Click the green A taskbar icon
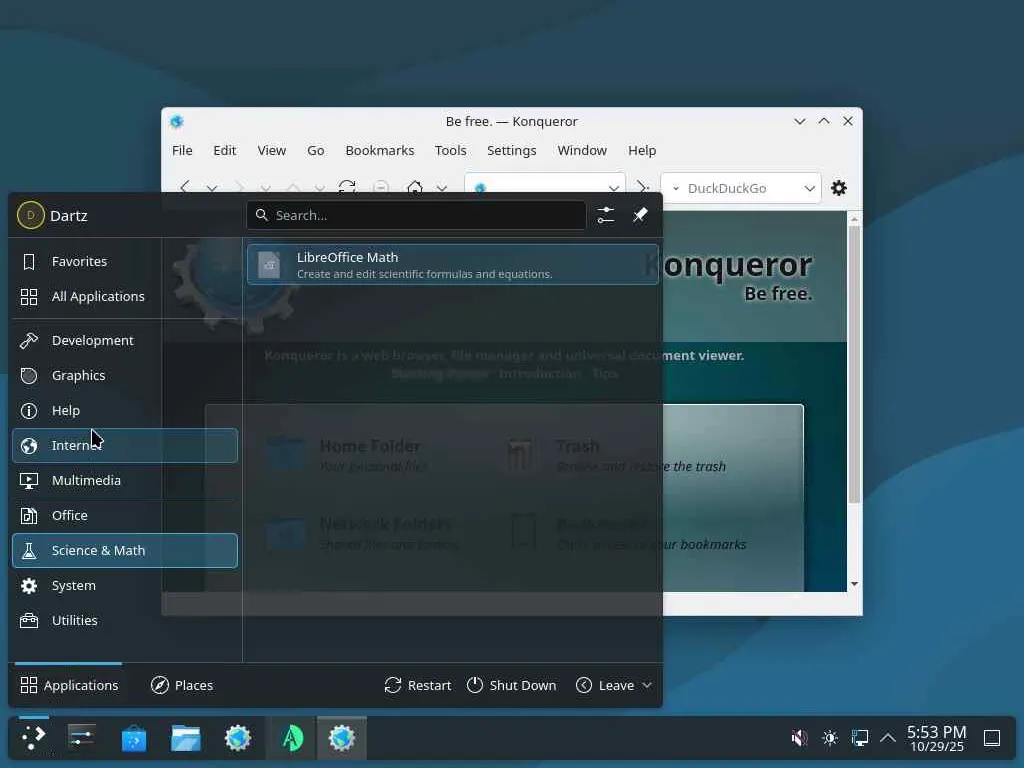 (292, 738)
